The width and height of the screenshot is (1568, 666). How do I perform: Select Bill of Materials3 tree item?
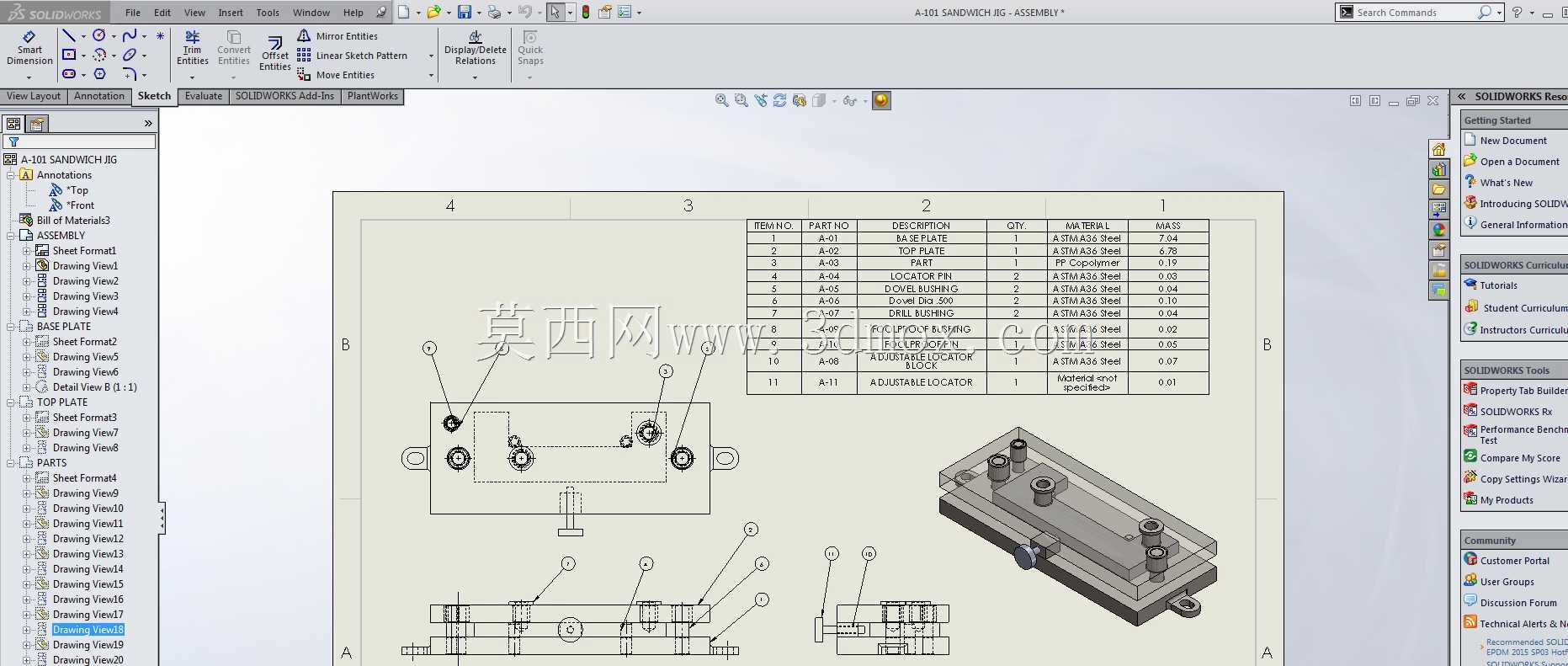pyautogui.click(x=73, y=221)
